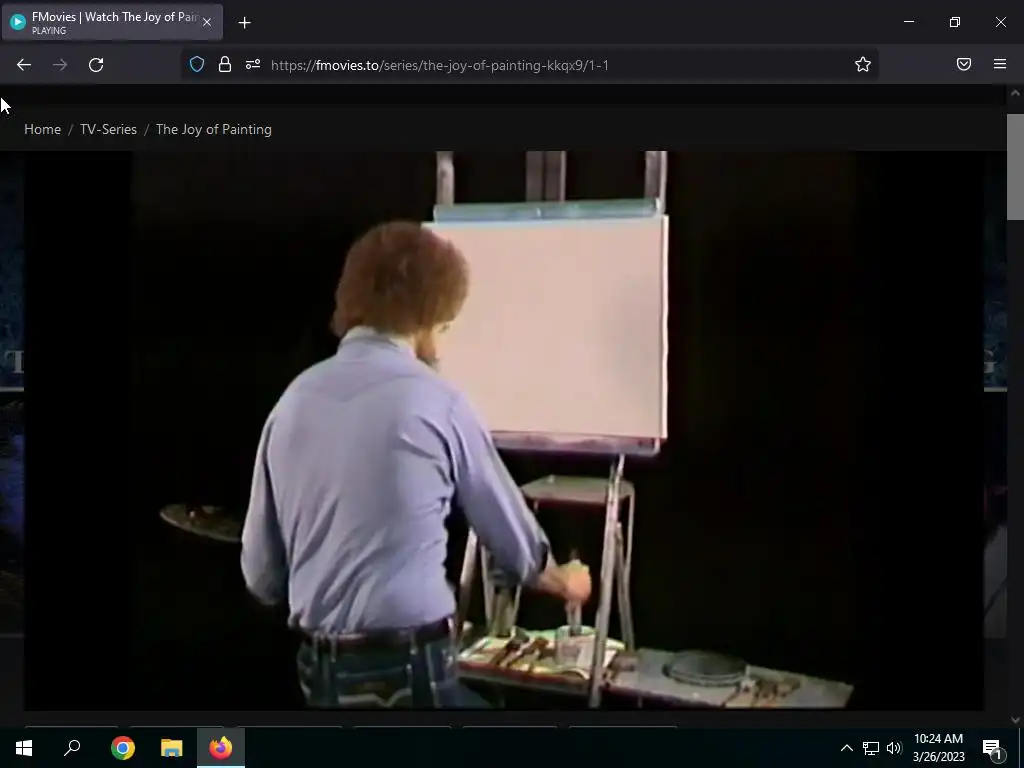Image resolution: width=1024 pixels, height=768 pixels.
Task: Minimize the Firefox window
Action: point(908,22)
